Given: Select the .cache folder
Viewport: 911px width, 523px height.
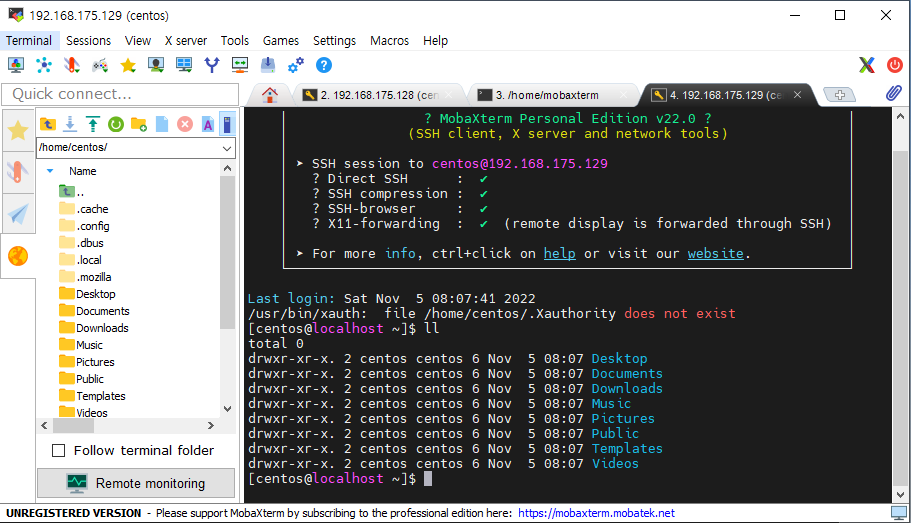Looking at the screenshot, I should 84,209.
